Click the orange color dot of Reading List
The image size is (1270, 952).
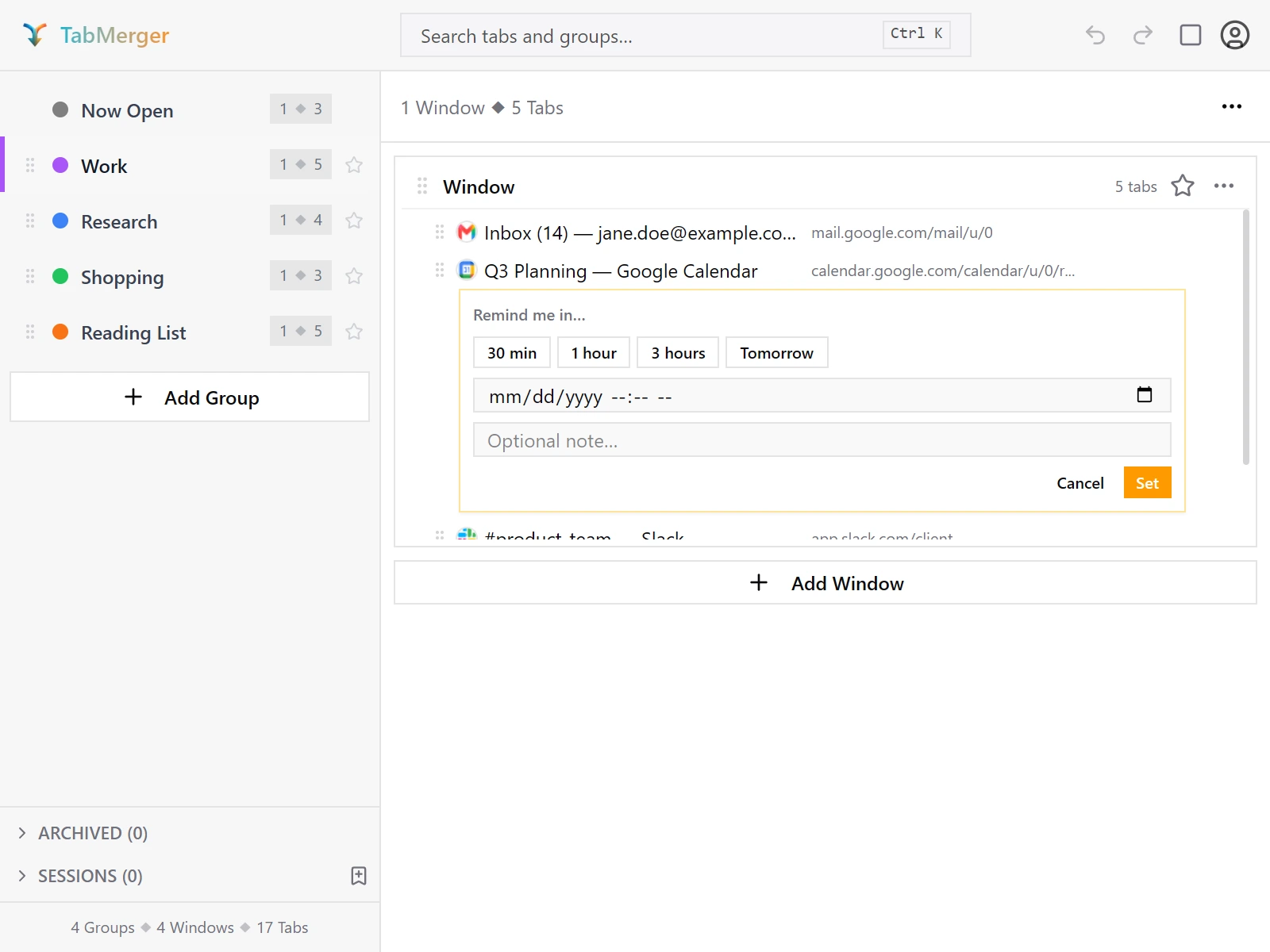pyautogui.click(x=60, y=332)
